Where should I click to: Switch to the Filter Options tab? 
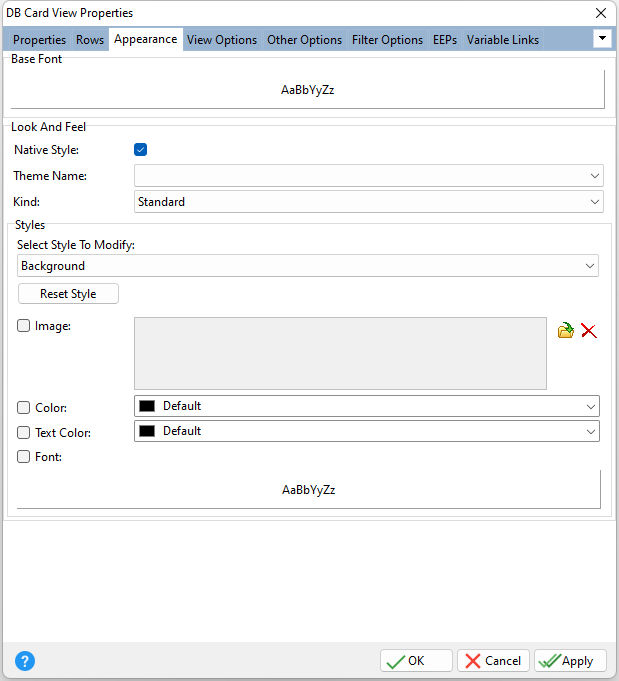tap(387, 40)
